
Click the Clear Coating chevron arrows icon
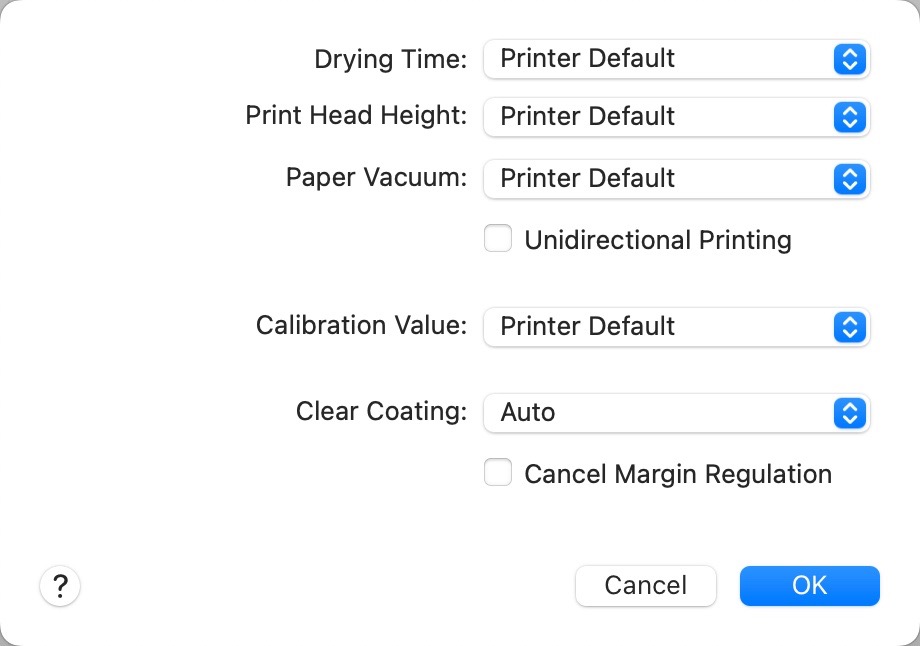click(x=847, y=413)
